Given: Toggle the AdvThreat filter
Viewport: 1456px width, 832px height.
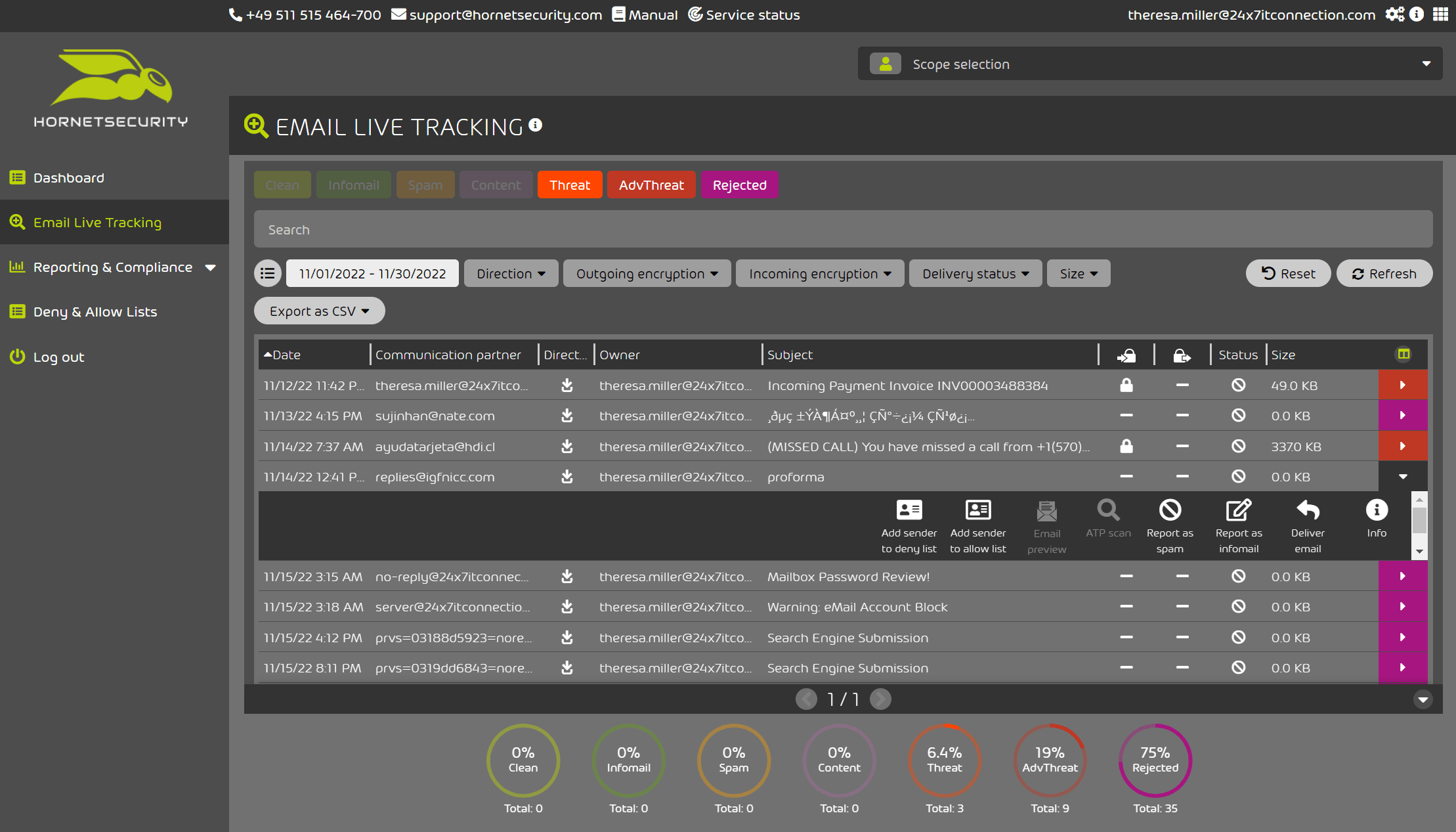Looking at the screenshot, I should [x=651, y=185].
